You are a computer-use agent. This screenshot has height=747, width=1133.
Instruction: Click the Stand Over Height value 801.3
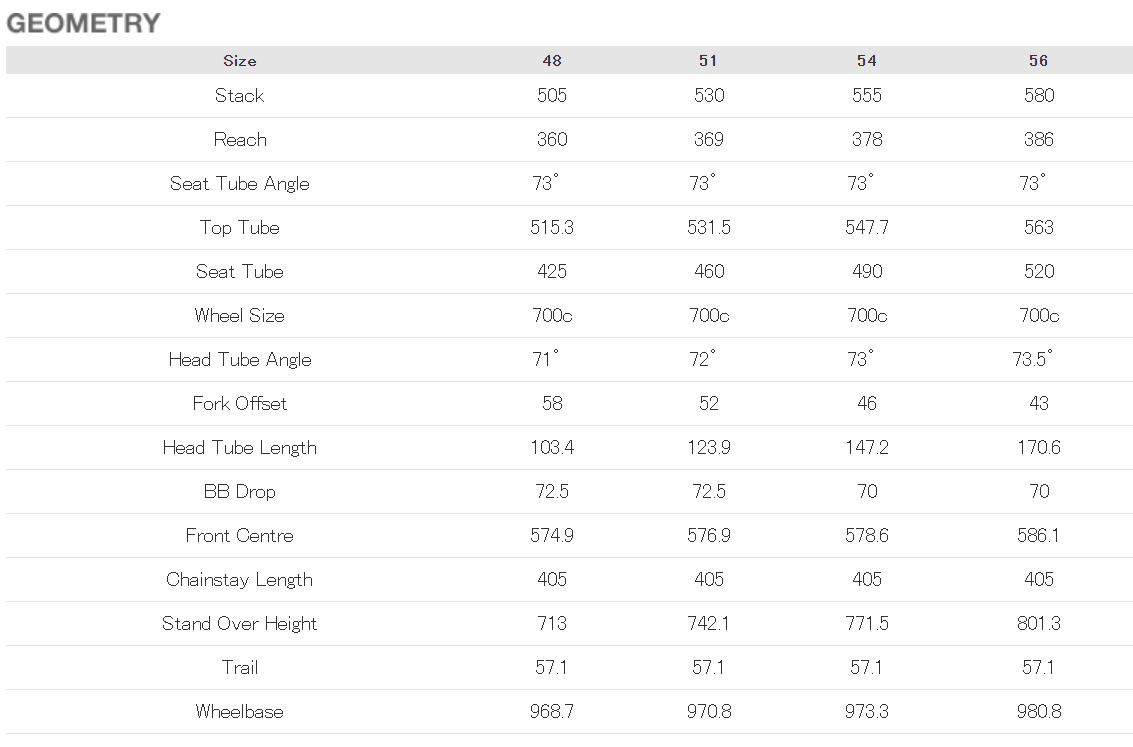click(x=1038, y=624)
